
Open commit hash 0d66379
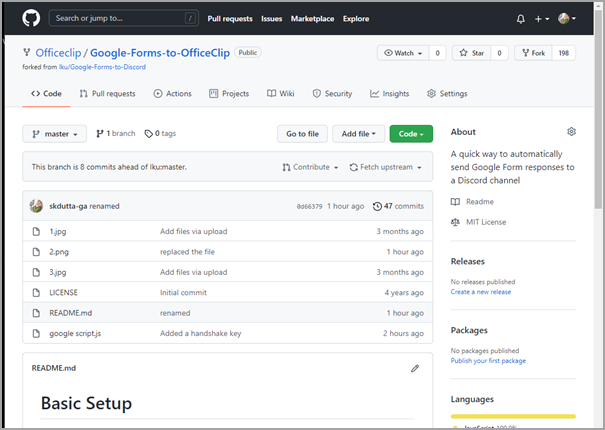coord(309,207)
